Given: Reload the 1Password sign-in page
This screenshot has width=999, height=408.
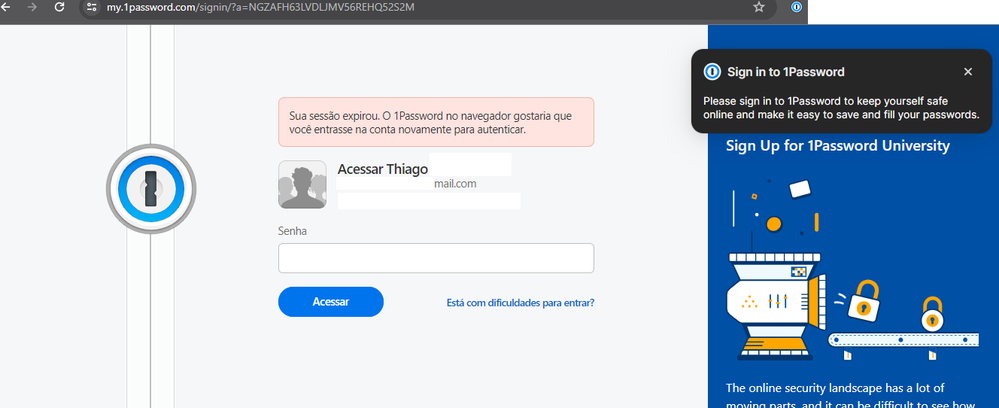Looking at the screenshot, I should (x=59, y=7).
